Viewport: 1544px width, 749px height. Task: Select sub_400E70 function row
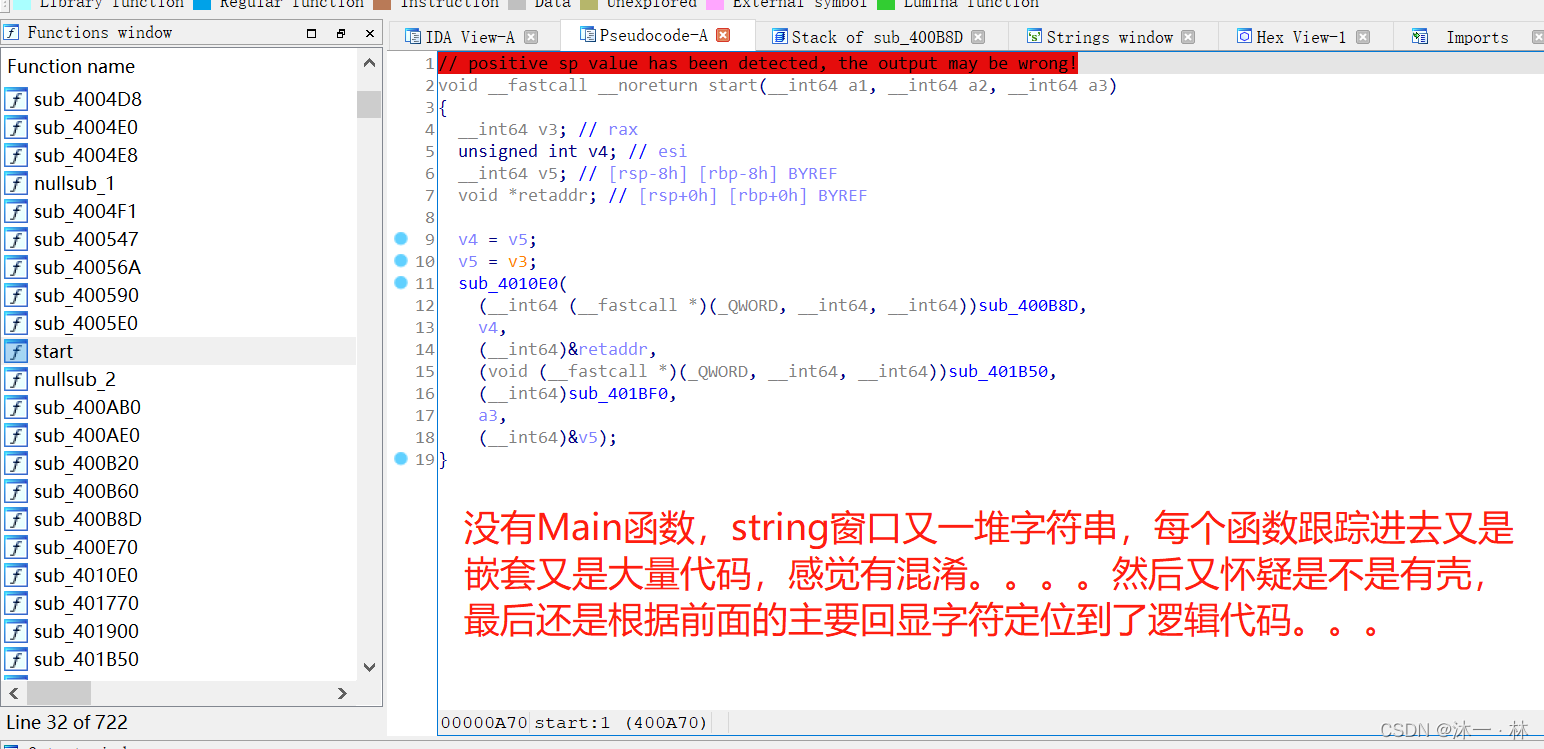tap(180, 547)
